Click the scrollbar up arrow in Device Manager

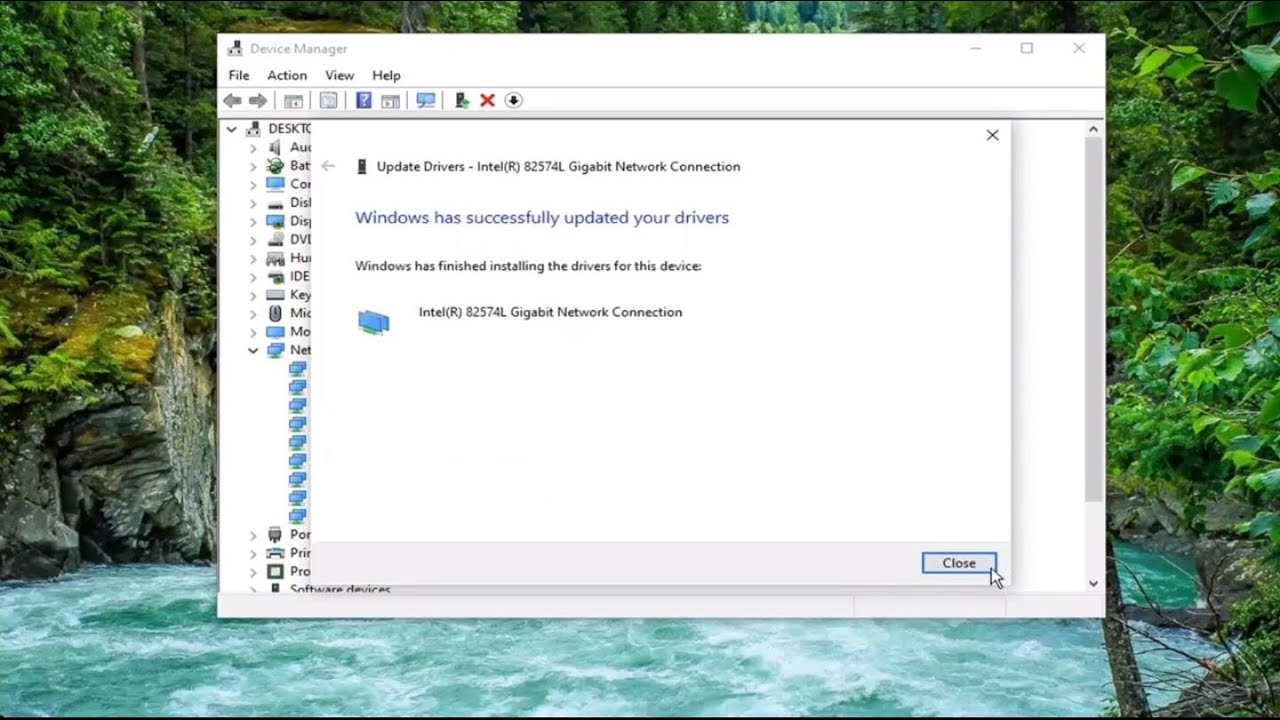tap(1093, 129)
